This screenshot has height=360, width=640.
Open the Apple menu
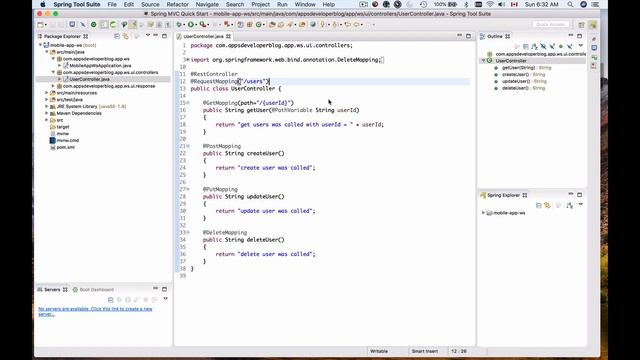pyautogui.click(x=43, y=4)
